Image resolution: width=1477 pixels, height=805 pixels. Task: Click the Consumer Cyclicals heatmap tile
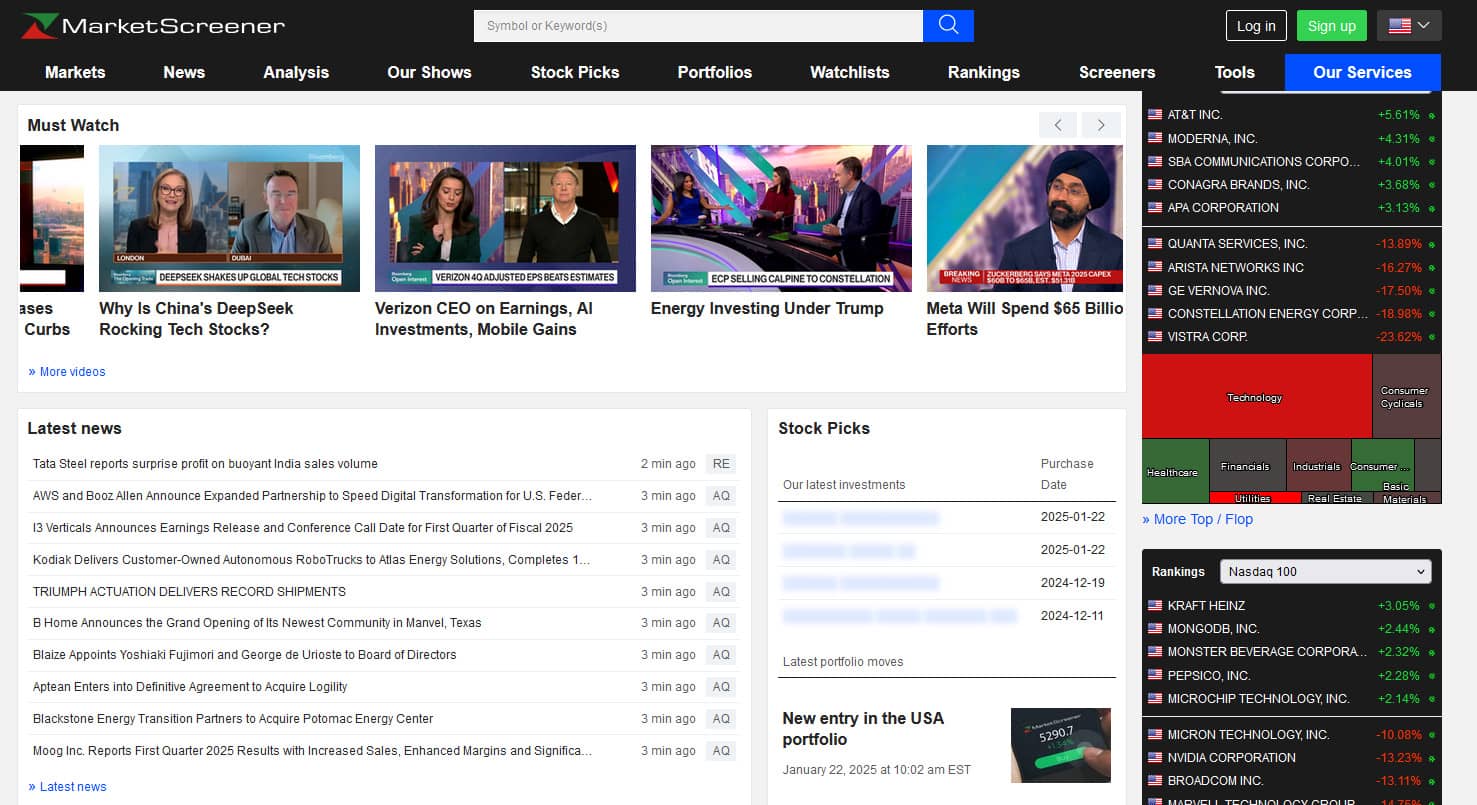point(1406,397)
